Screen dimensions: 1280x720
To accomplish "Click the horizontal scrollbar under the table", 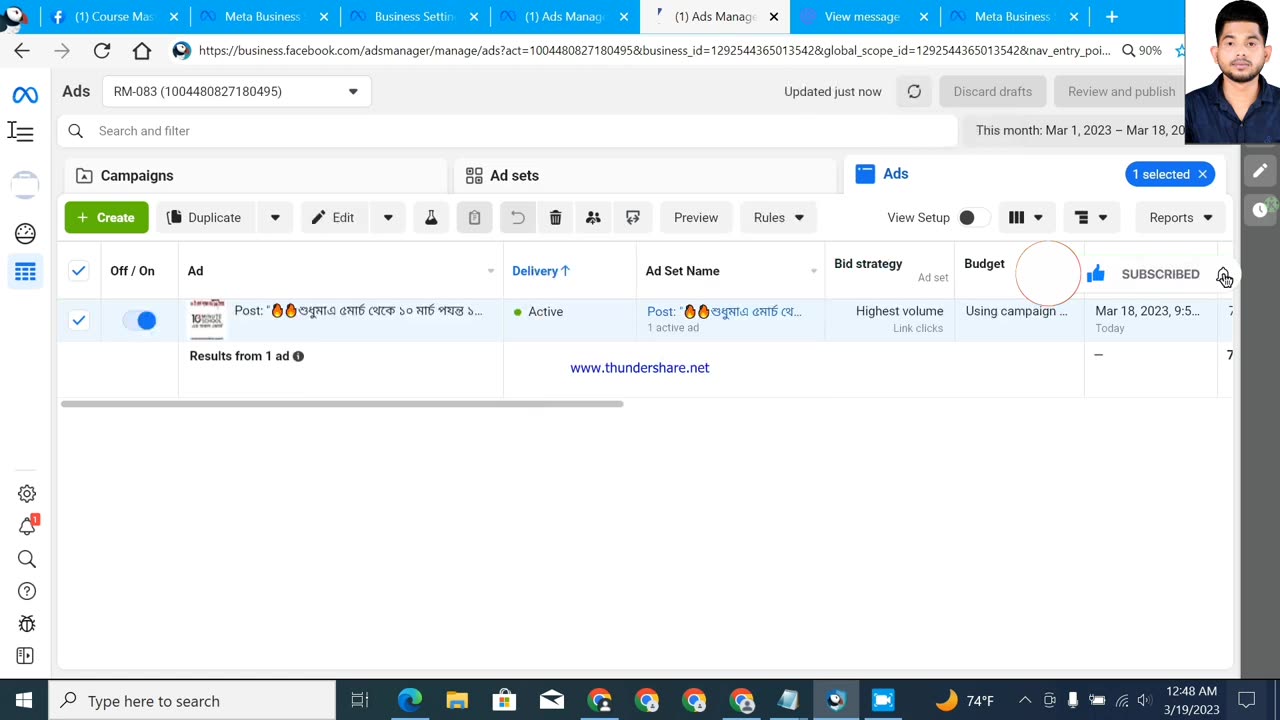I will point(342,404).
